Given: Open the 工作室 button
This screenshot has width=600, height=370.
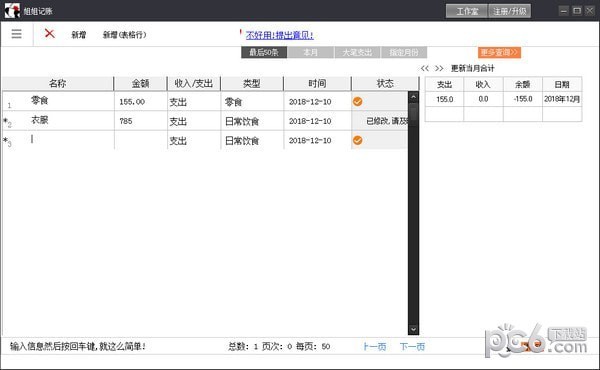Looking at the screenshot, I should click(x=466, y=11).
